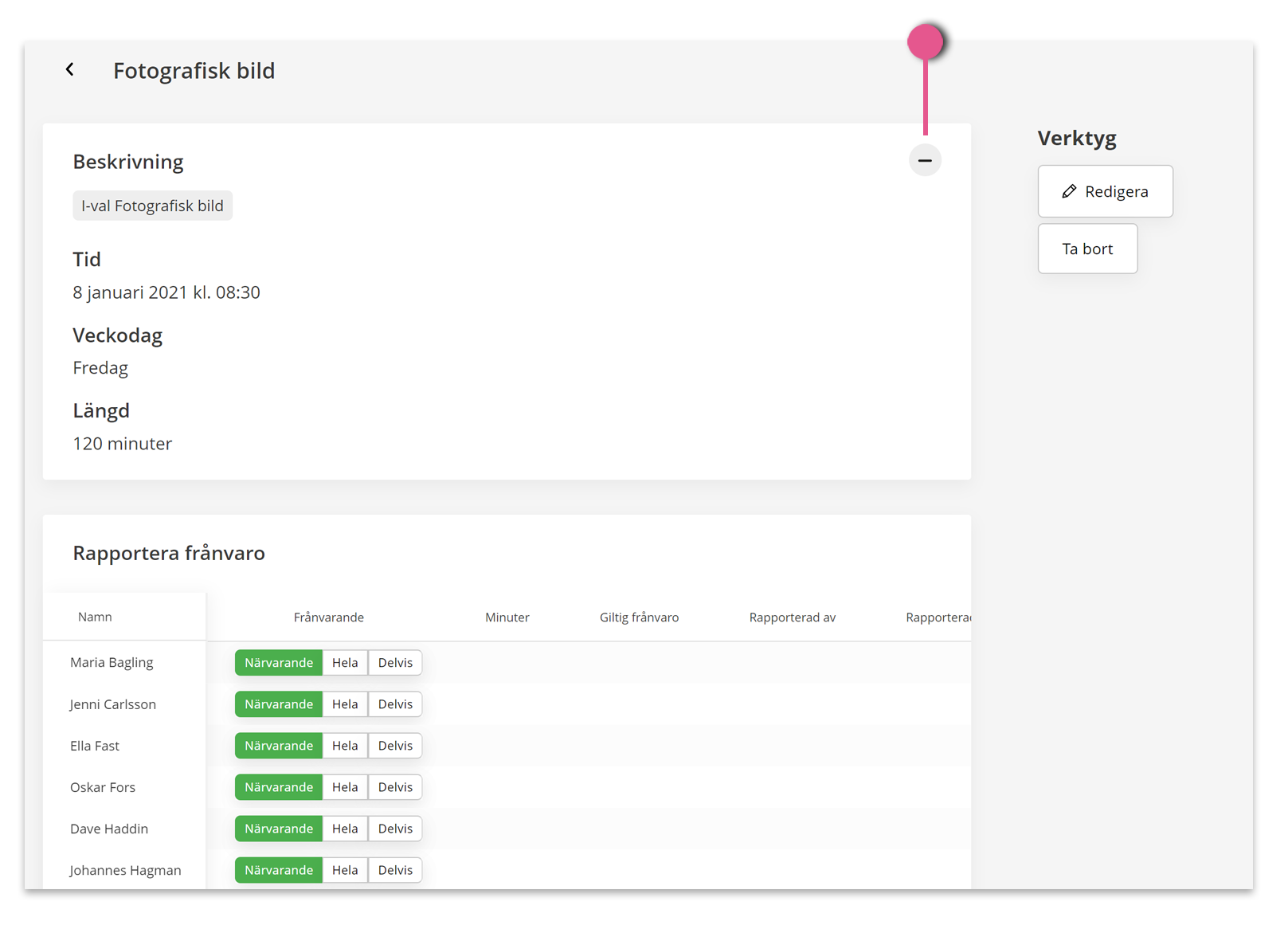Set Maria Bagling to Delvis absence
This screenshot has height=925, width=1288.
tap(395, 663)
